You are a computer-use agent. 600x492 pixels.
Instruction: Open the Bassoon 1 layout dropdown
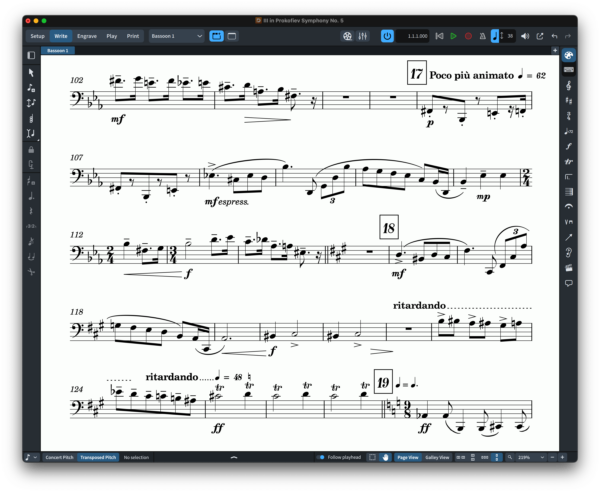coord(176,36)
